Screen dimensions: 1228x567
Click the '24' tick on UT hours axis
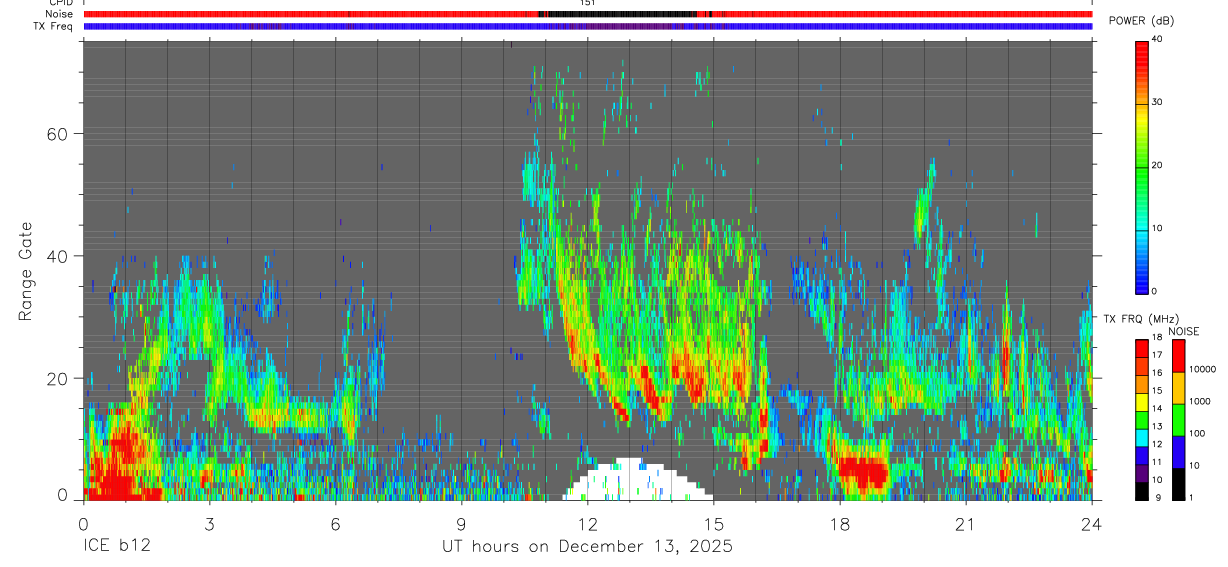pos(1092,523)
